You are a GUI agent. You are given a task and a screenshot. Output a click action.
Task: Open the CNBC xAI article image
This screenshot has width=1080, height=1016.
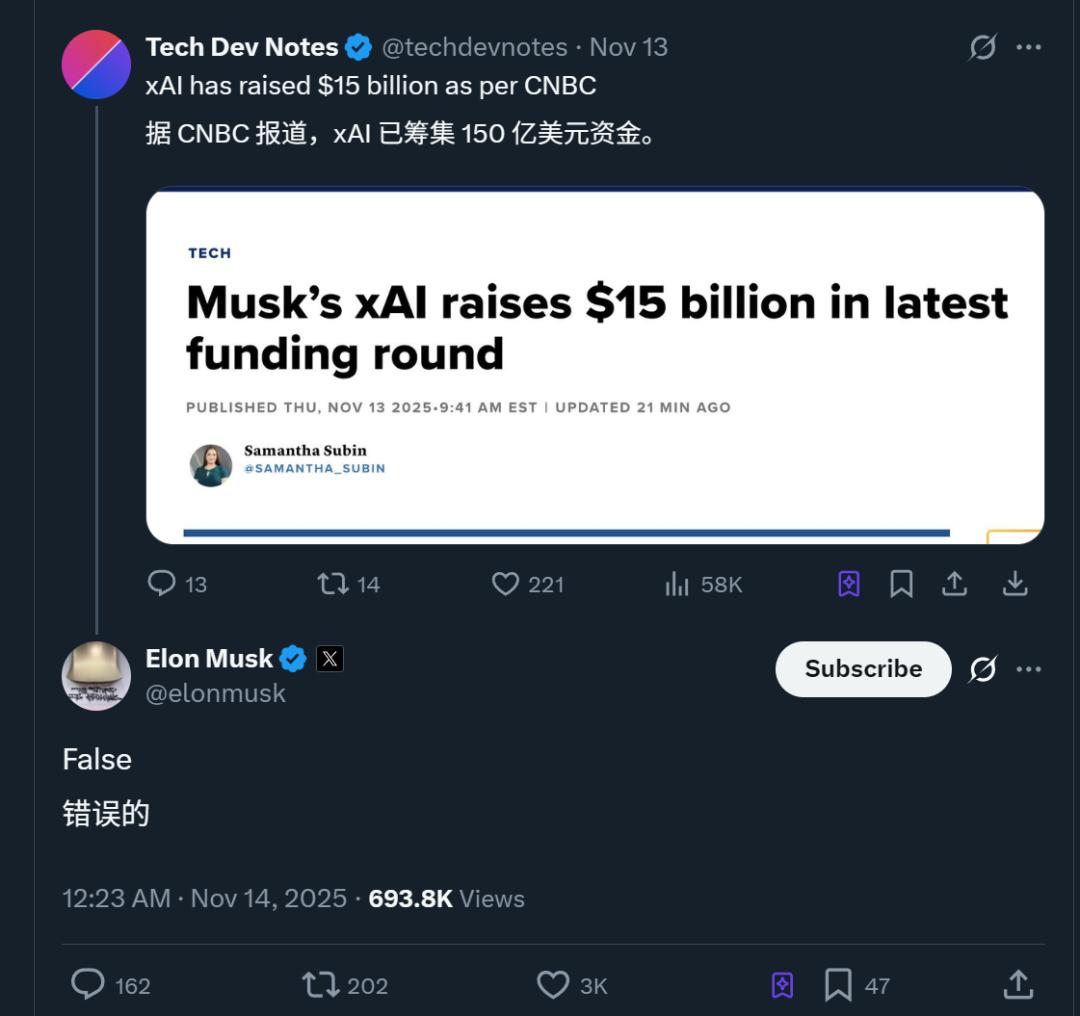pos(595,366)
